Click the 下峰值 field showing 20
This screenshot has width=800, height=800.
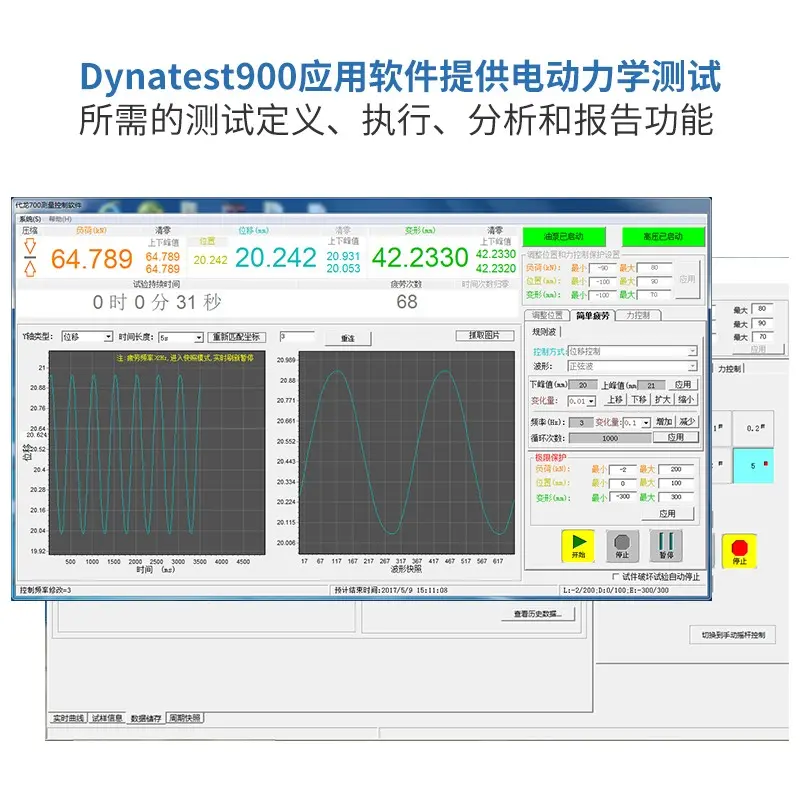coord(583,385)
